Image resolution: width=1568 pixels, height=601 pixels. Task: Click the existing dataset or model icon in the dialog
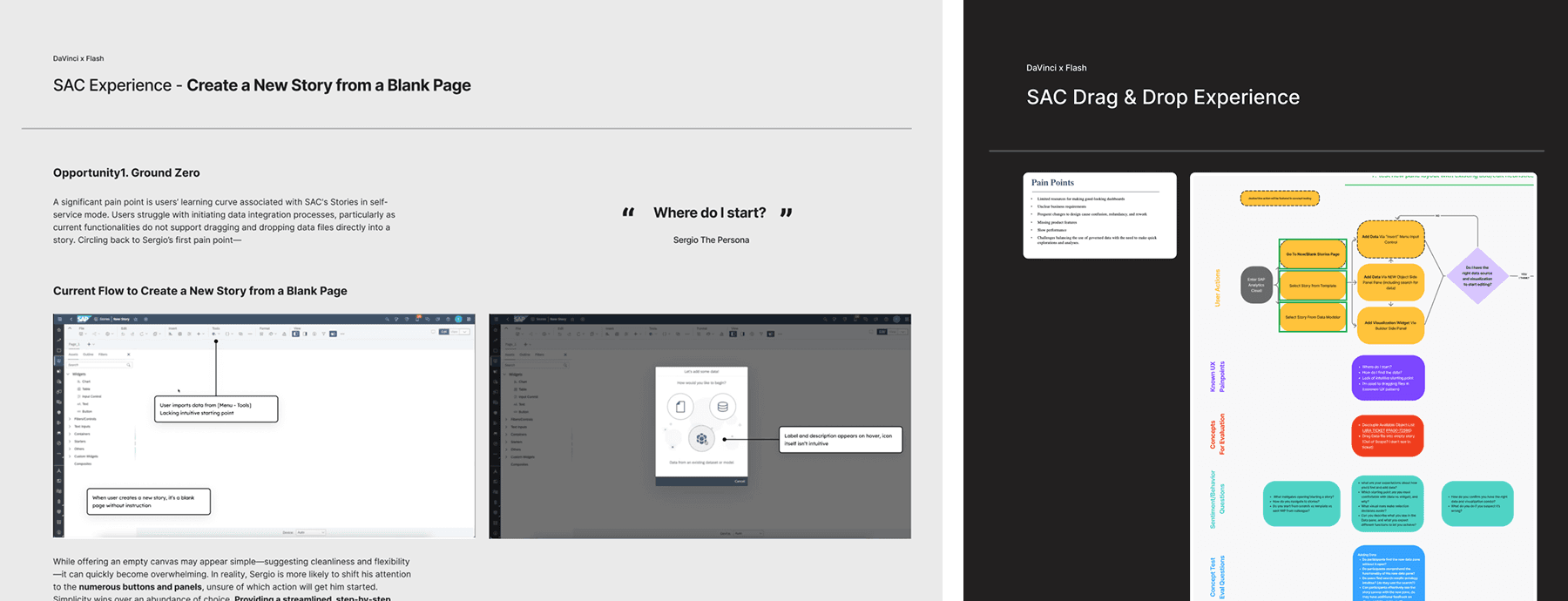701,439
